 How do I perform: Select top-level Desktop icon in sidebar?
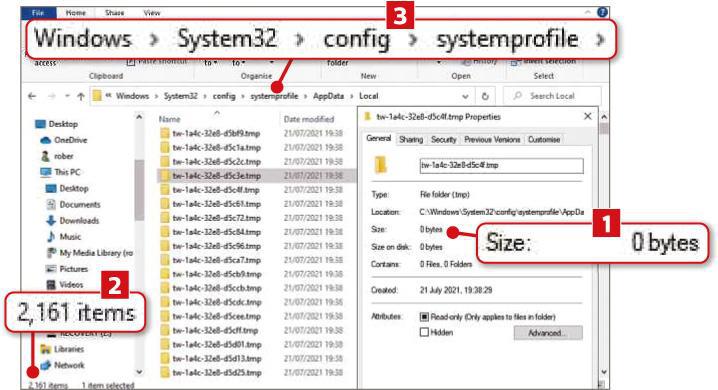(41, 124)
